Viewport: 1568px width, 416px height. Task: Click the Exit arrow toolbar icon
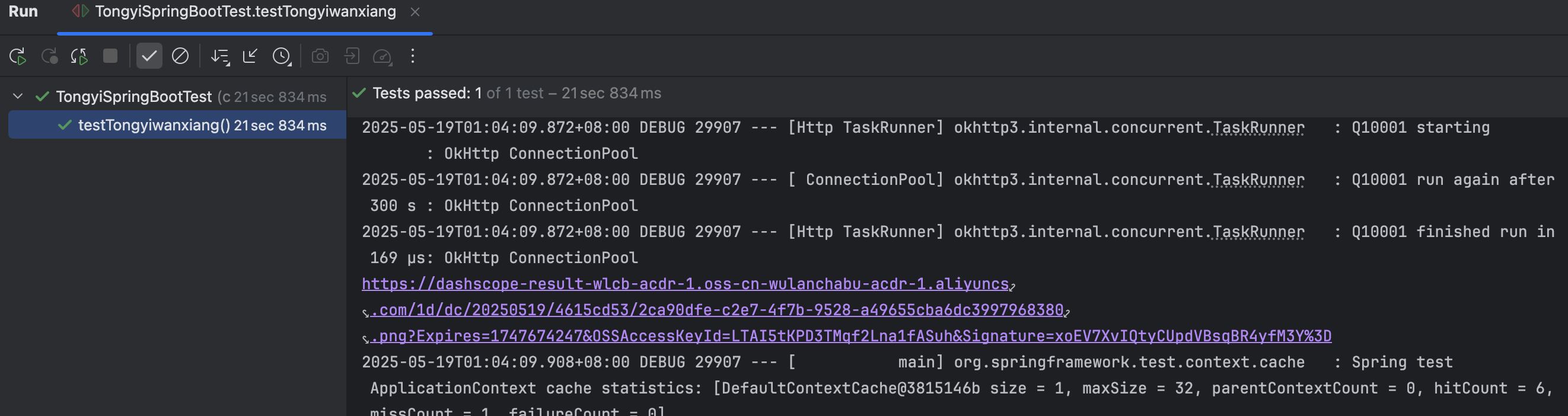[x=352, y=56]
